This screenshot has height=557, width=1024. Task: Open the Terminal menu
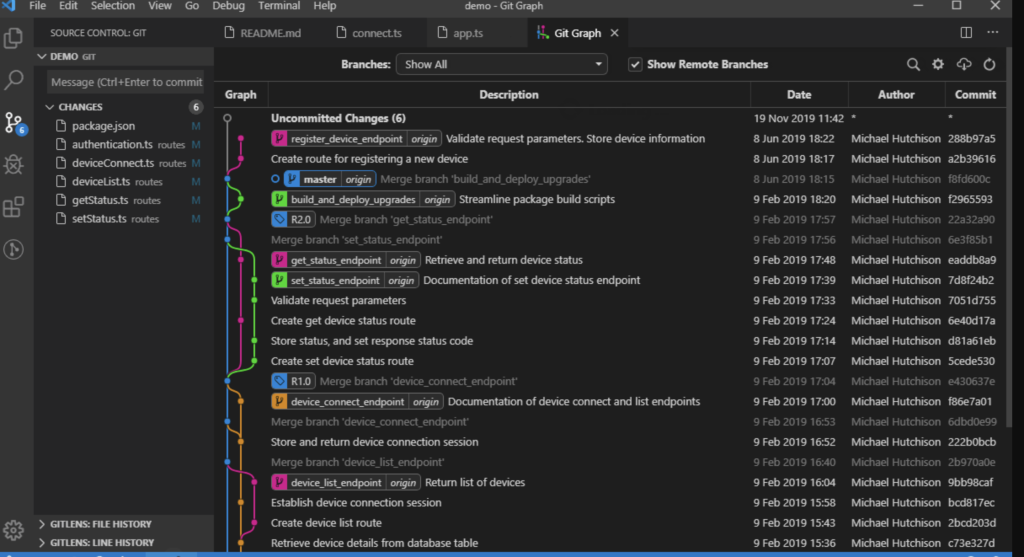279,6
